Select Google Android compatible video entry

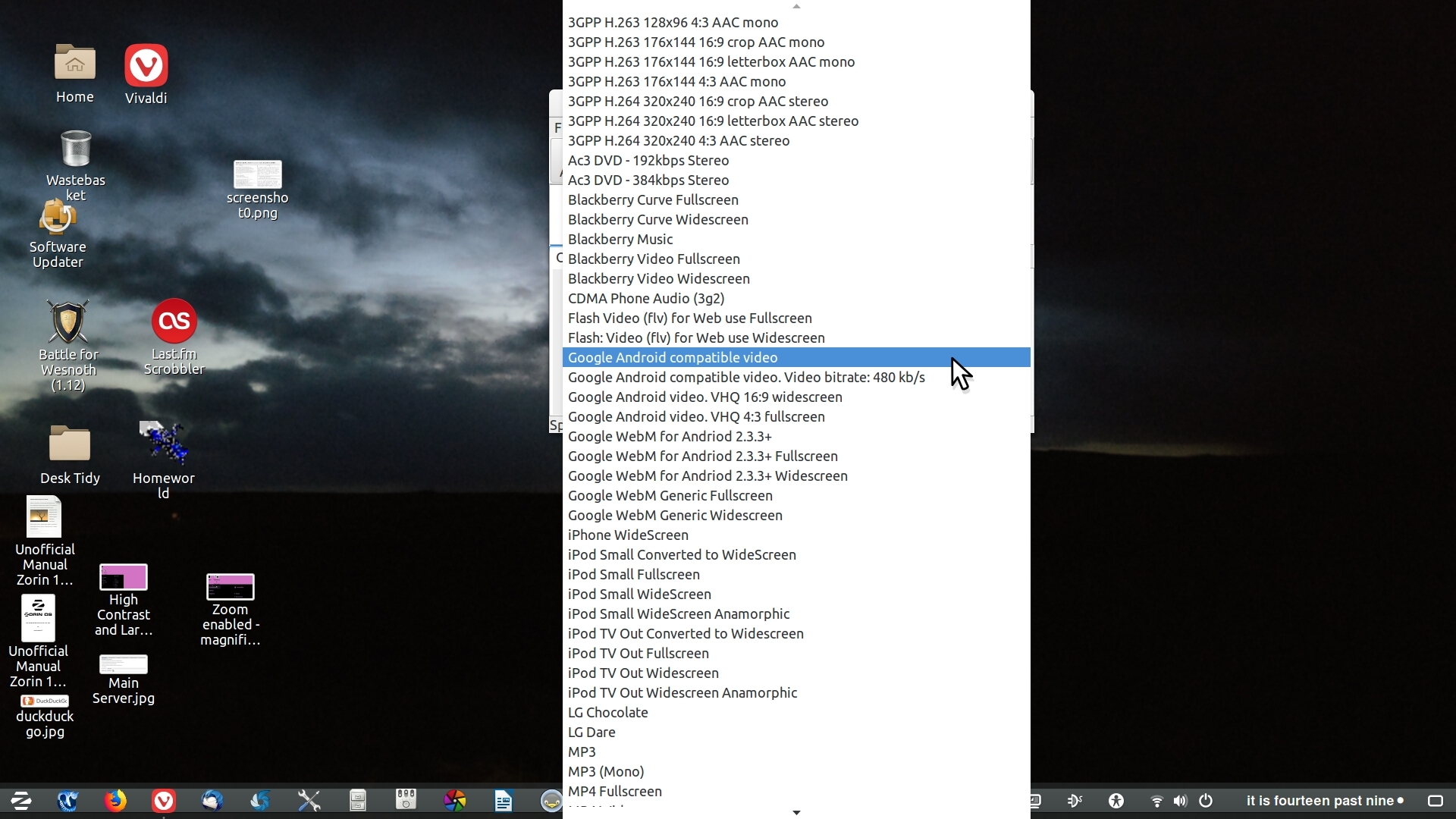point(673,358)
